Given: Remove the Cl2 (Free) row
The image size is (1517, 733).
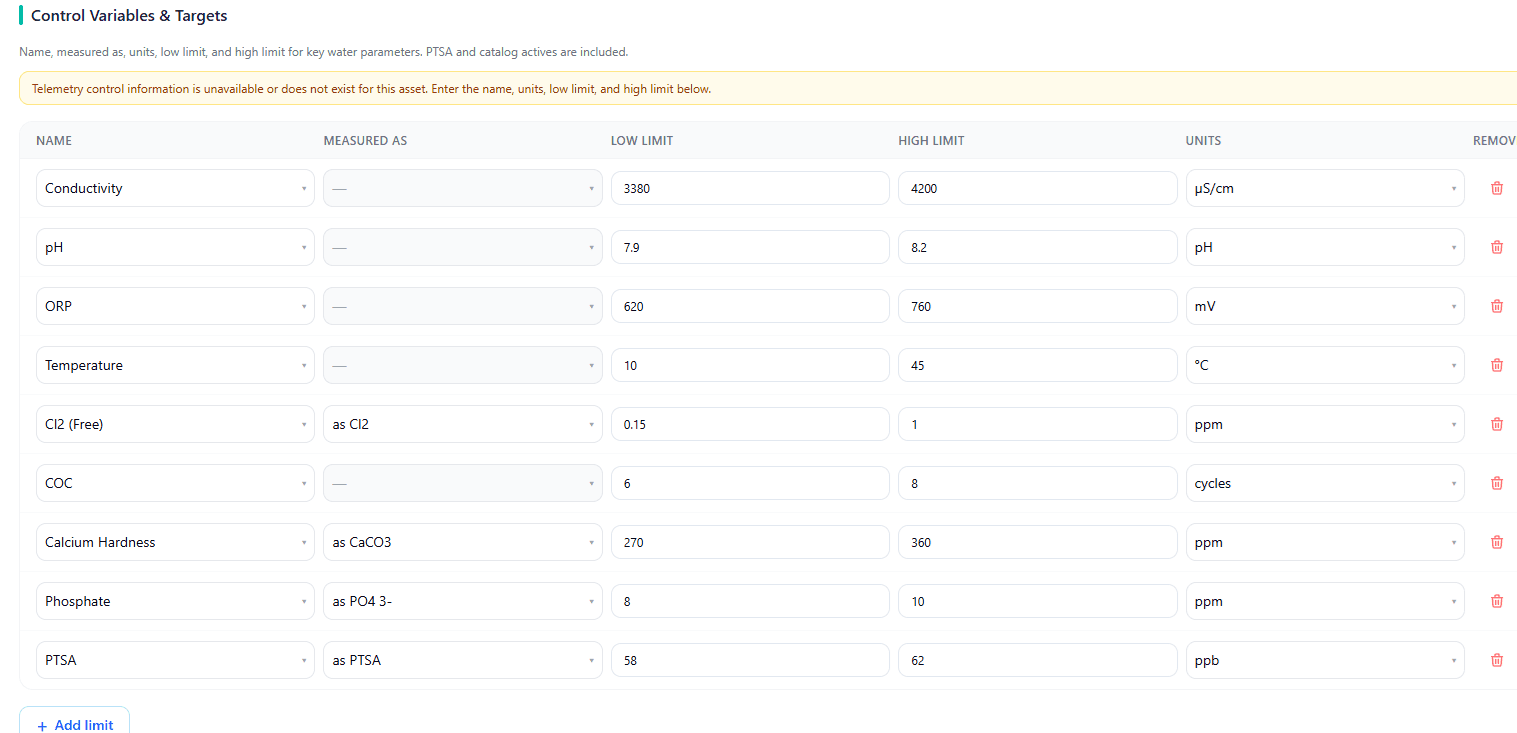Looking at the screenshot, I should tap(1496, 424).
